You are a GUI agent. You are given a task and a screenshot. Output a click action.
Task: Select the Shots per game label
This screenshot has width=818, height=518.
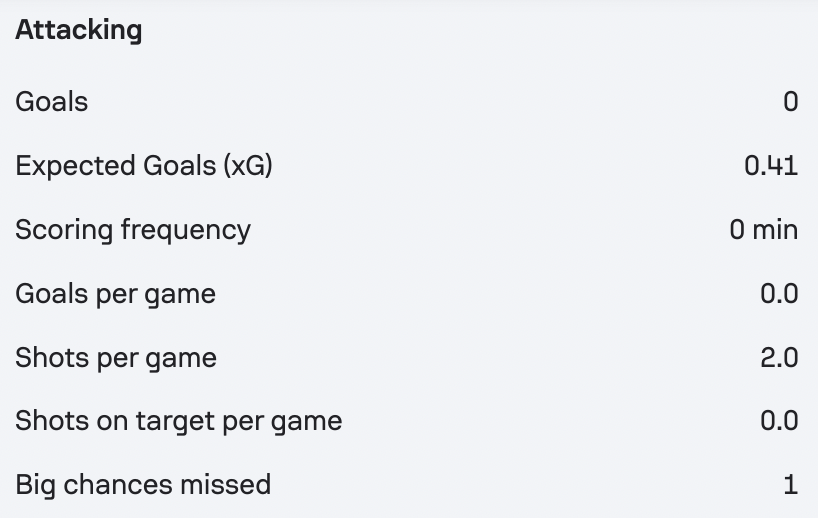pyautogui.click(x=116, y=358)
